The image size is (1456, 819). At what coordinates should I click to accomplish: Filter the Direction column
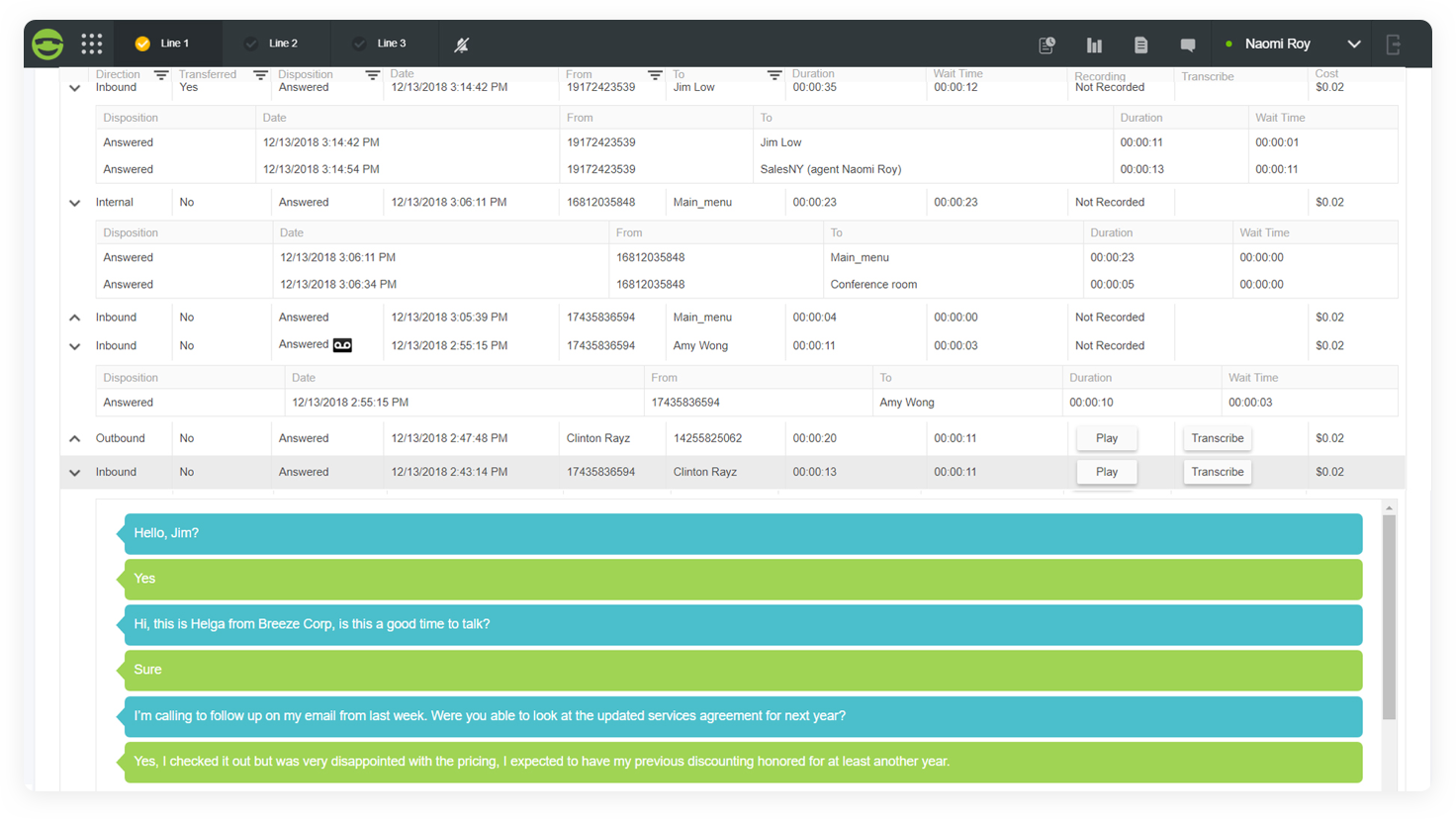[161, 75]
